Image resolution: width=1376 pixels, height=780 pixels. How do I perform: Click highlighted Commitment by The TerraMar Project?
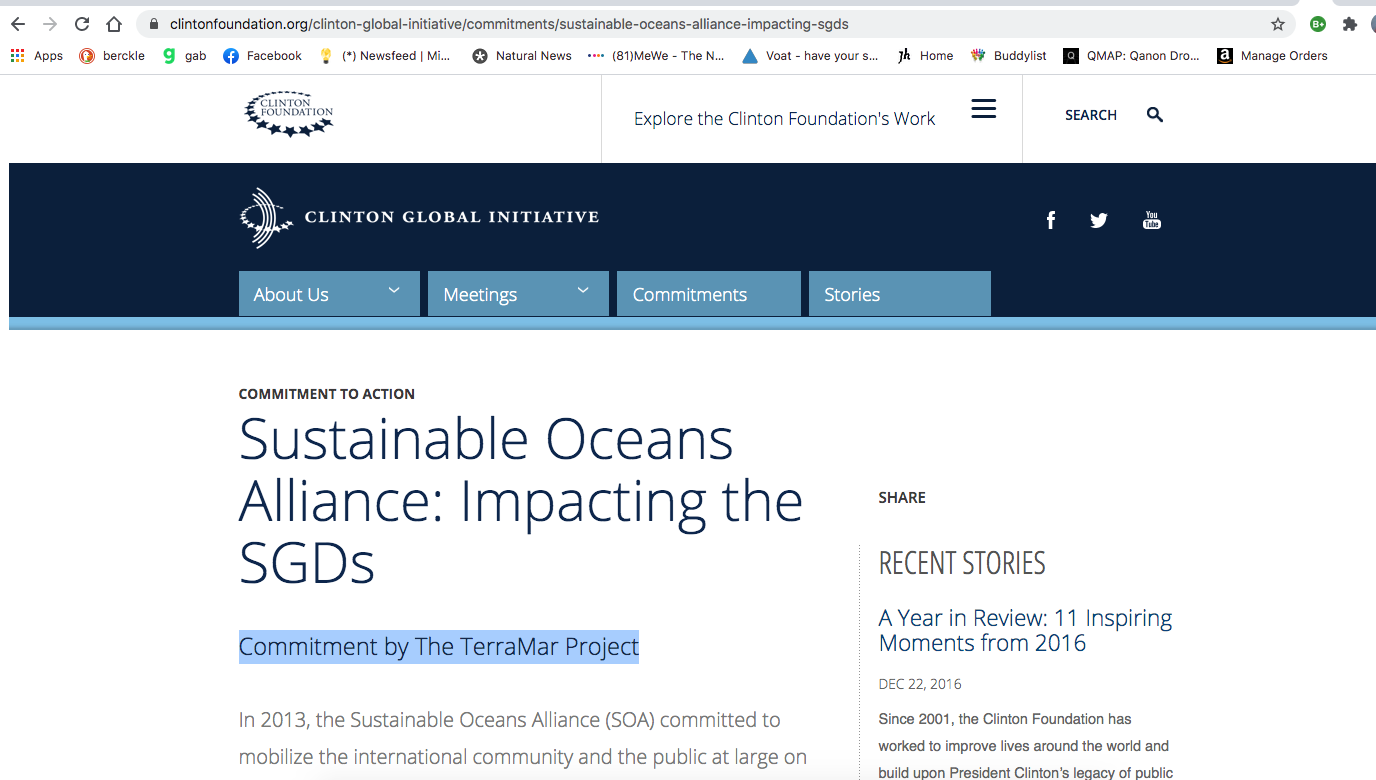click(439, 647)
